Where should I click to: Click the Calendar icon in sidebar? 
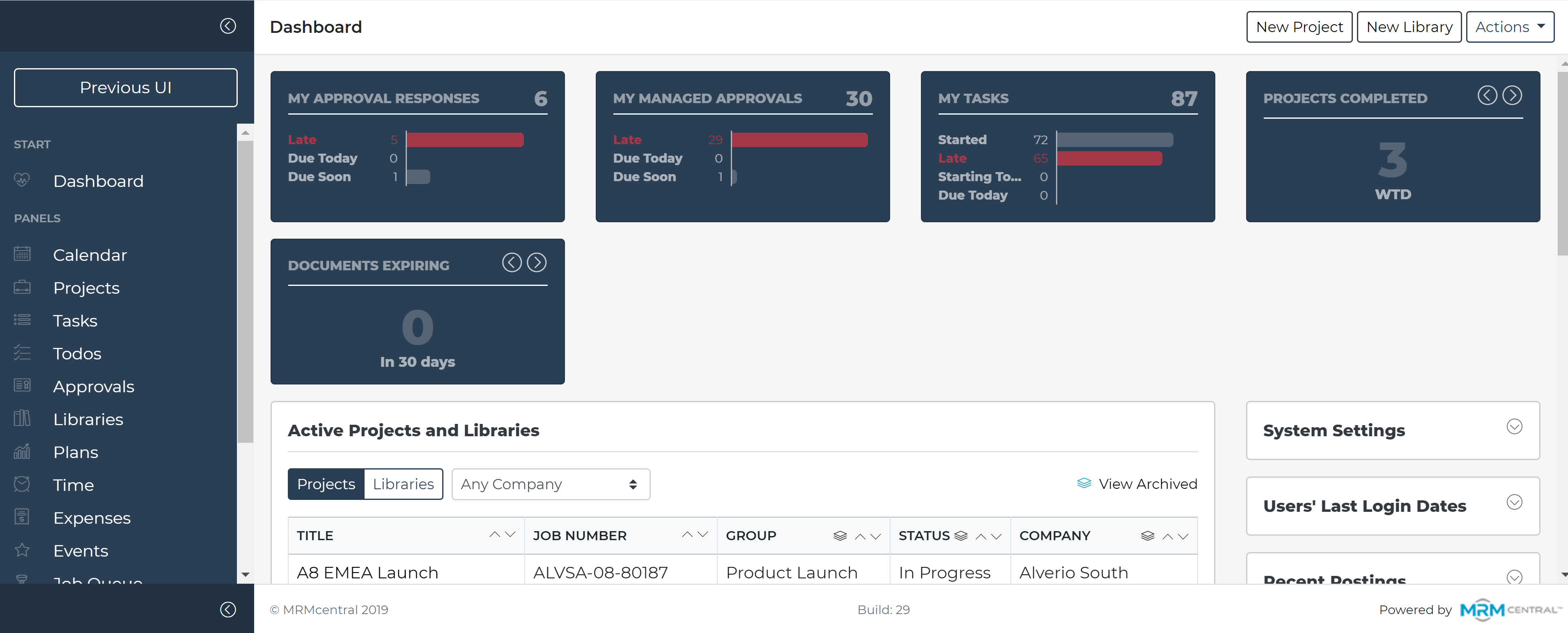pos(22,254)
